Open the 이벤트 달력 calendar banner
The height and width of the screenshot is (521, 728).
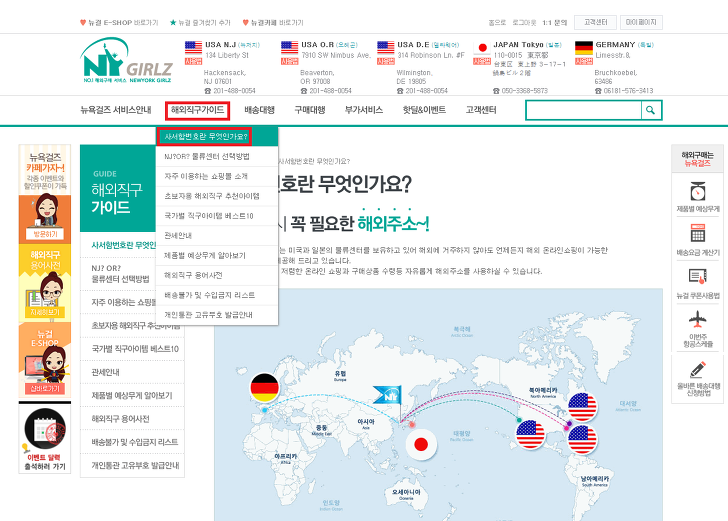(45, 438)
